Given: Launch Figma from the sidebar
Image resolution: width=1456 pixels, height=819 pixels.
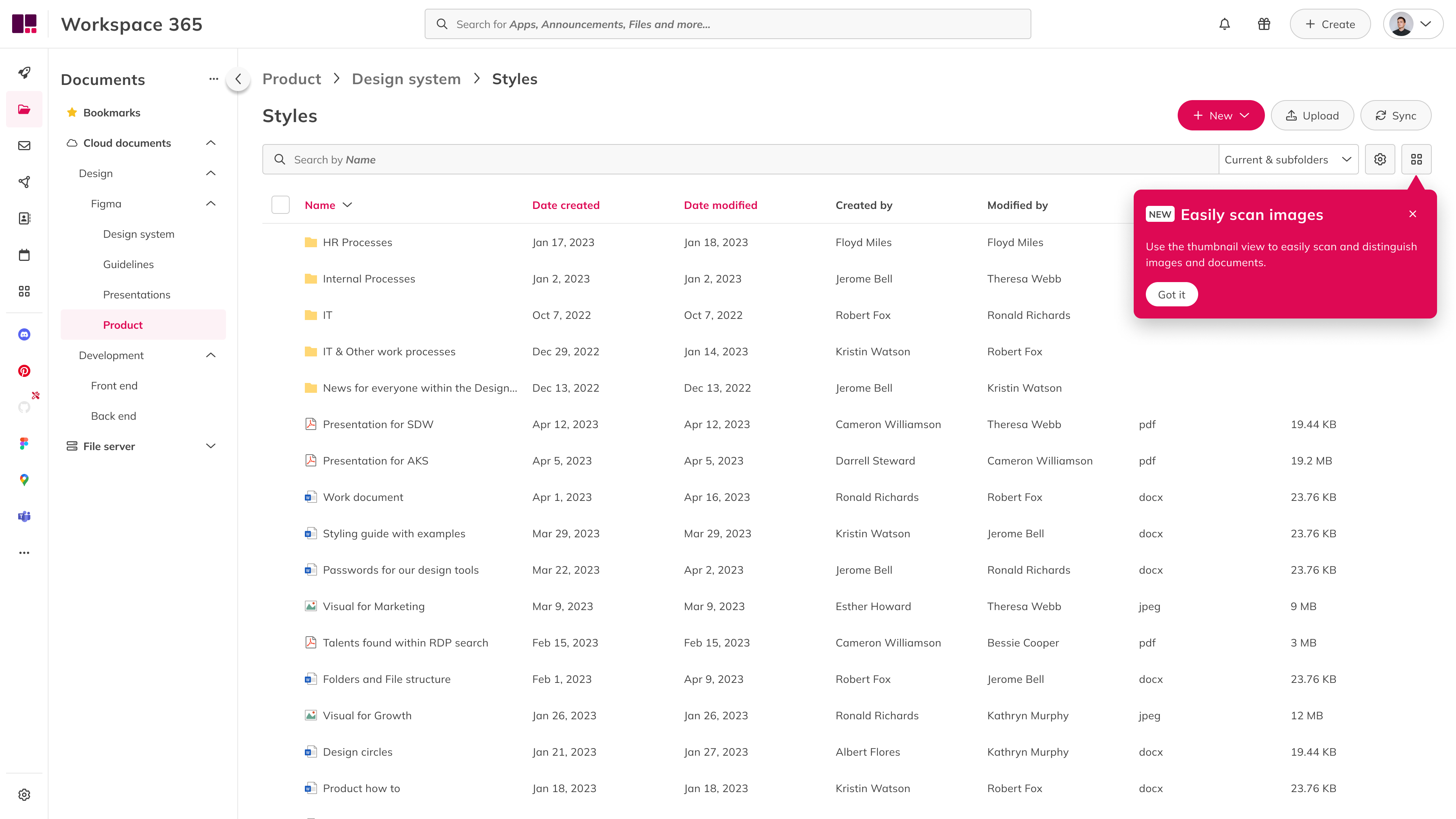Looking at the screenshot, I should (x=24, y=443).
